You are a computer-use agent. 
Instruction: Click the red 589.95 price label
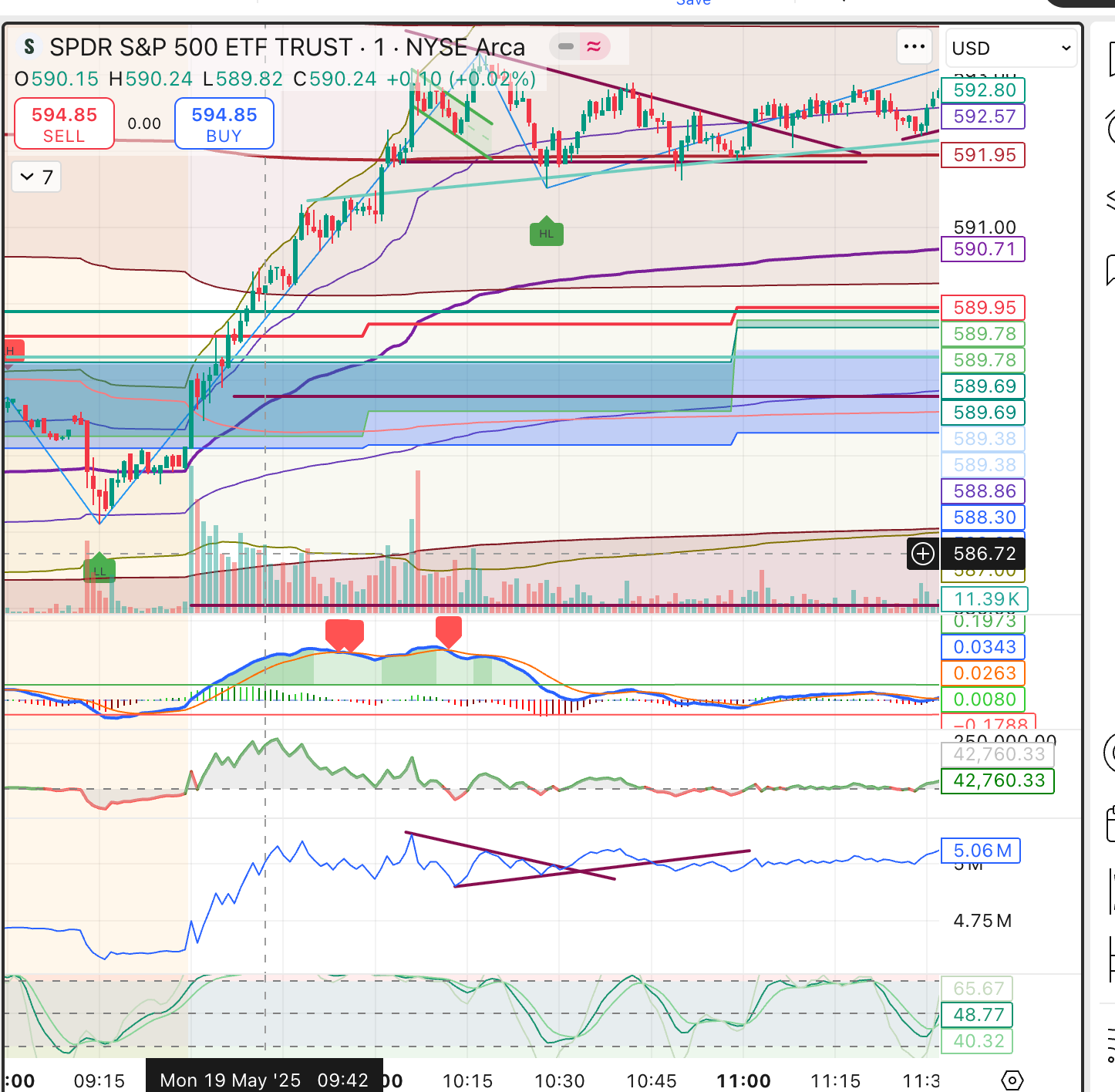pos(984,308)
